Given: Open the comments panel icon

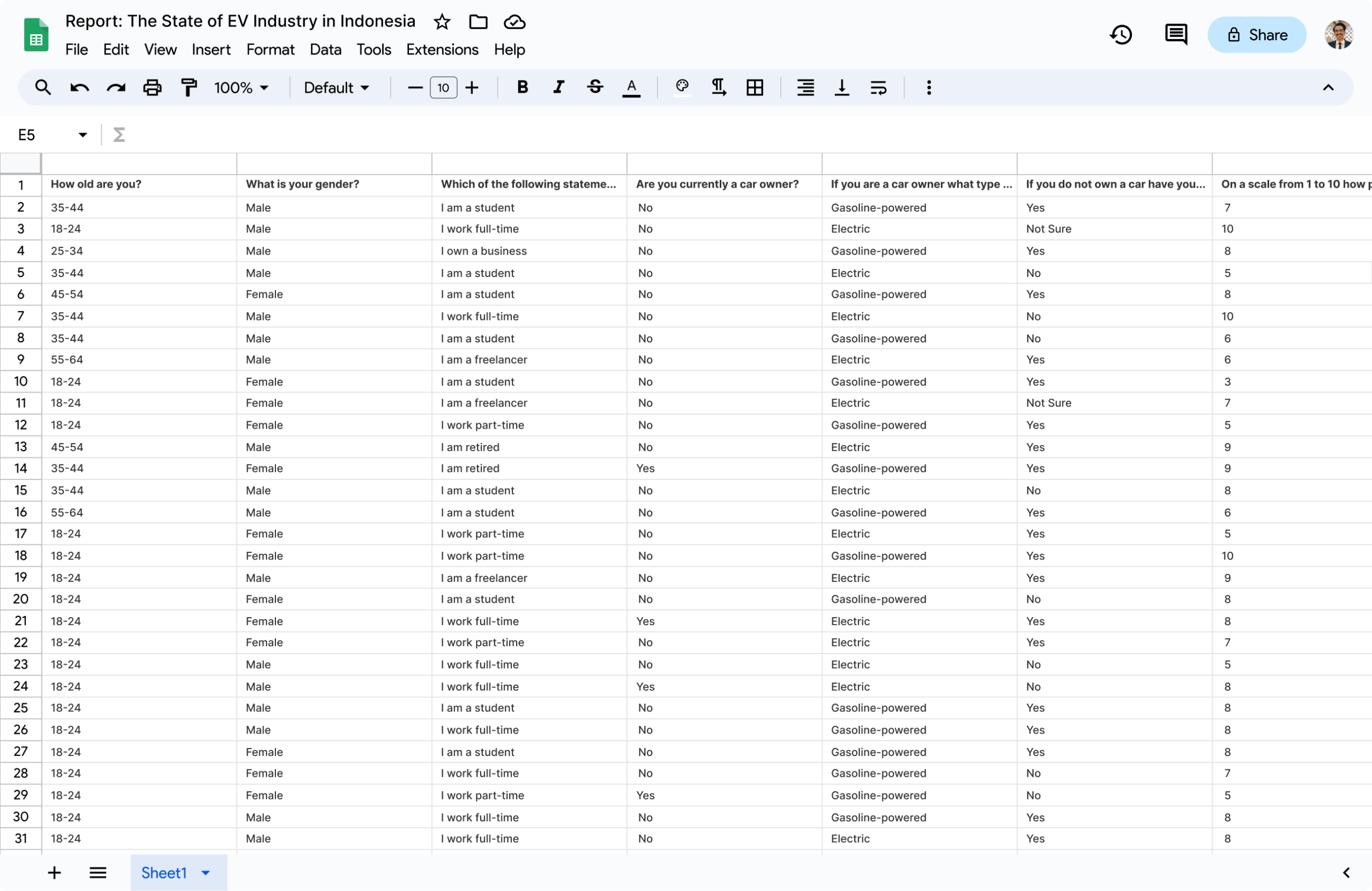Looking at the screenshot, I should [1176, 35].
